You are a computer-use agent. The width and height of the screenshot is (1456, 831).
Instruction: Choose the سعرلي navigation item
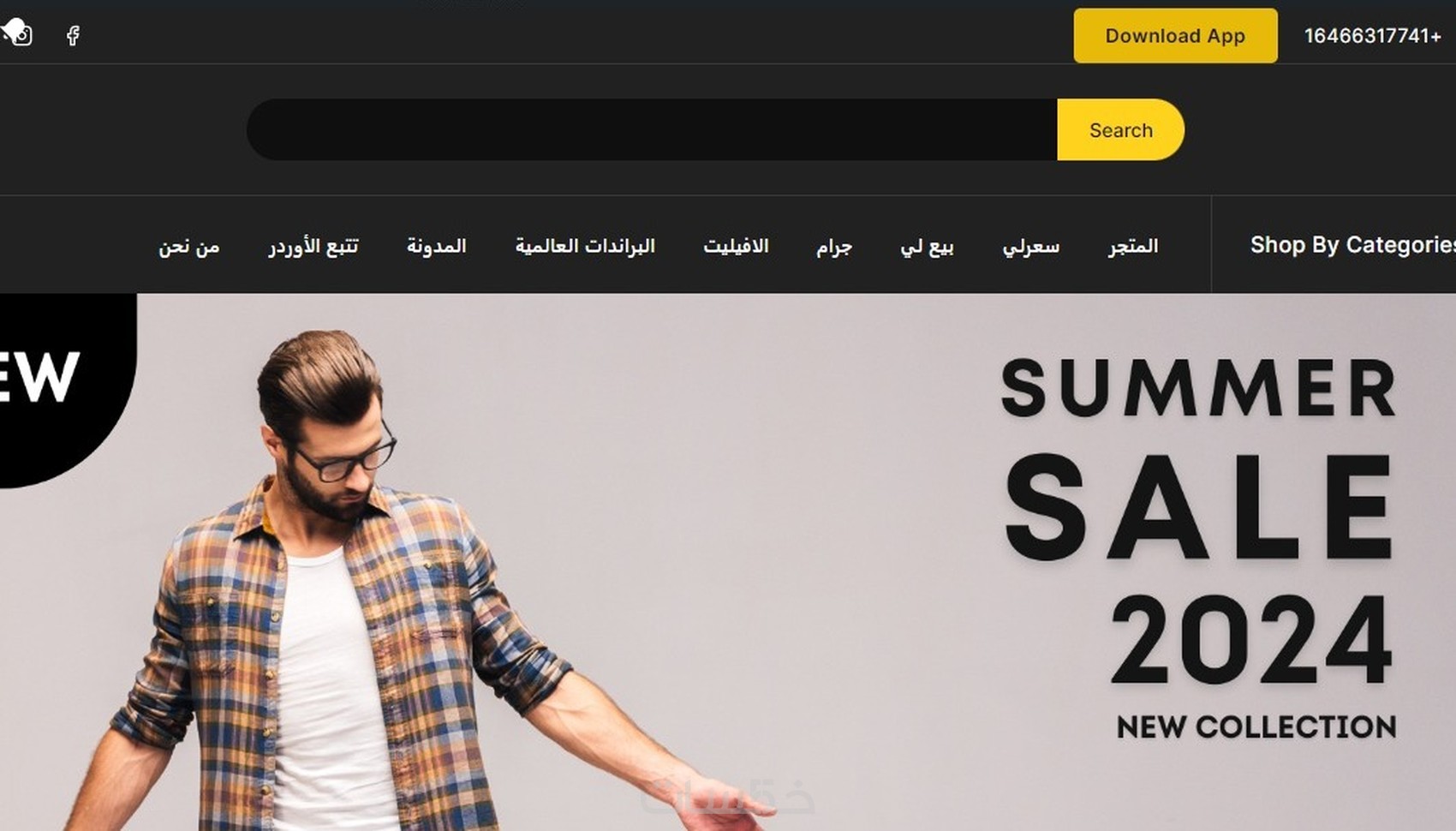(1030, 247)
